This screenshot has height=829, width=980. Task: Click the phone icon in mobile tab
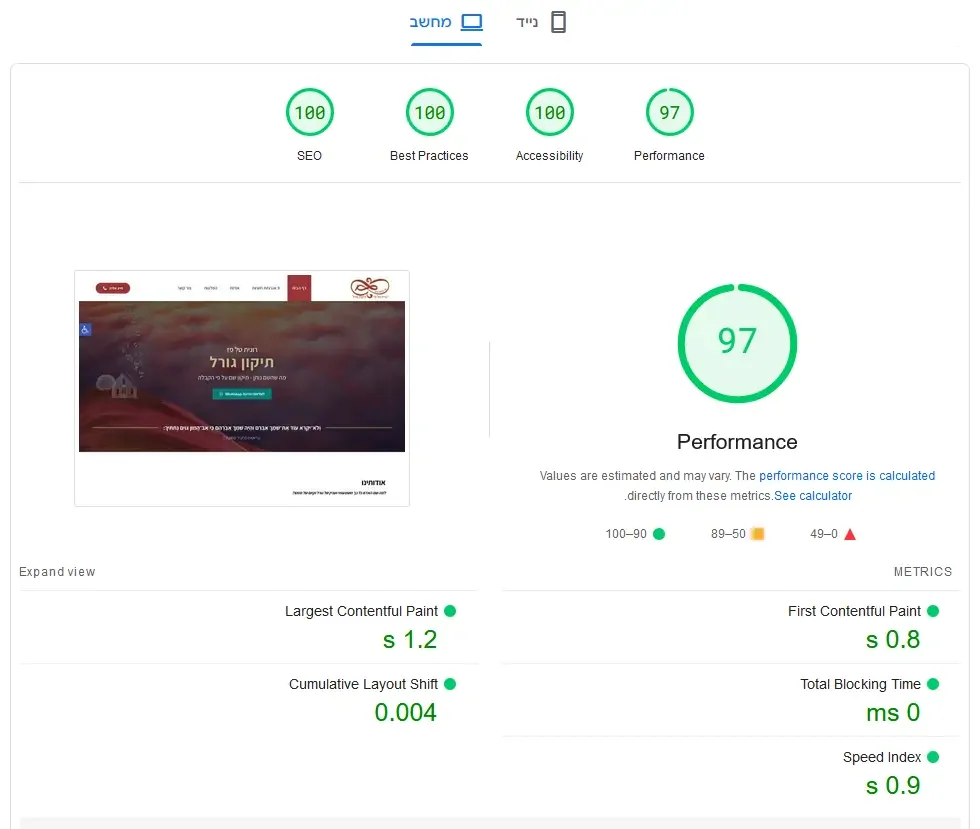[x=558, y=22]
